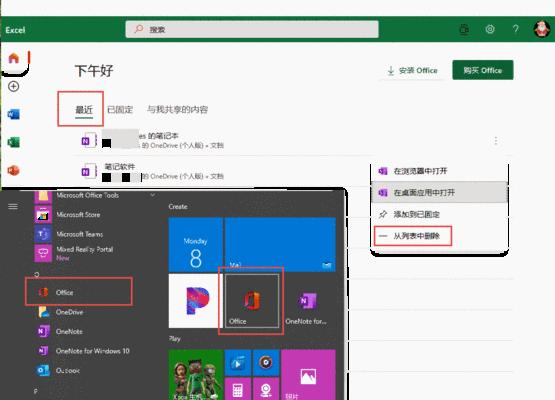
Task: Open the Office tile in Start
Action: (252, 301)
